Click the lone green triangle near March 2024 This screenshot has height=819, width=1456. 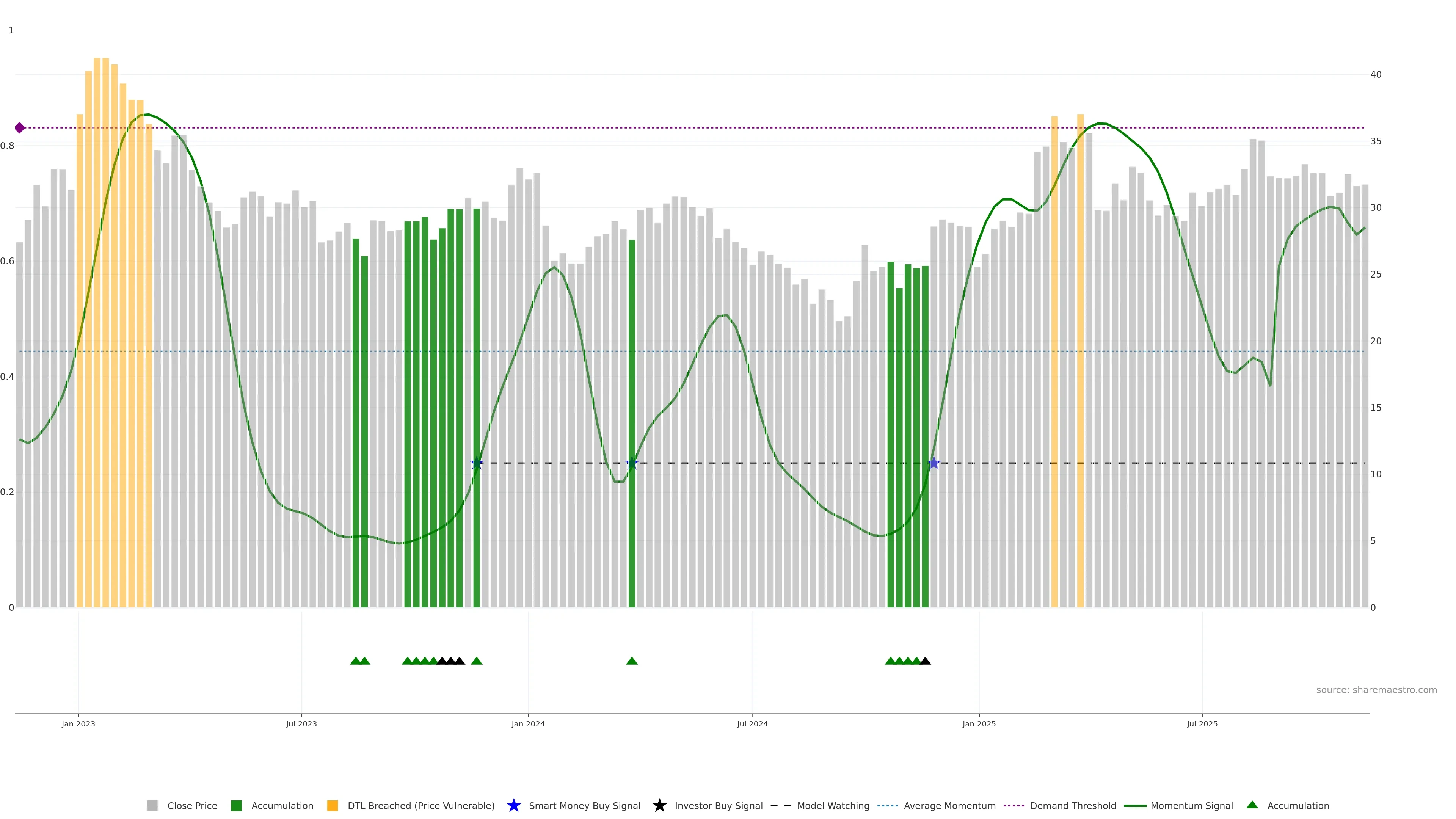click(x=632, y=661)
